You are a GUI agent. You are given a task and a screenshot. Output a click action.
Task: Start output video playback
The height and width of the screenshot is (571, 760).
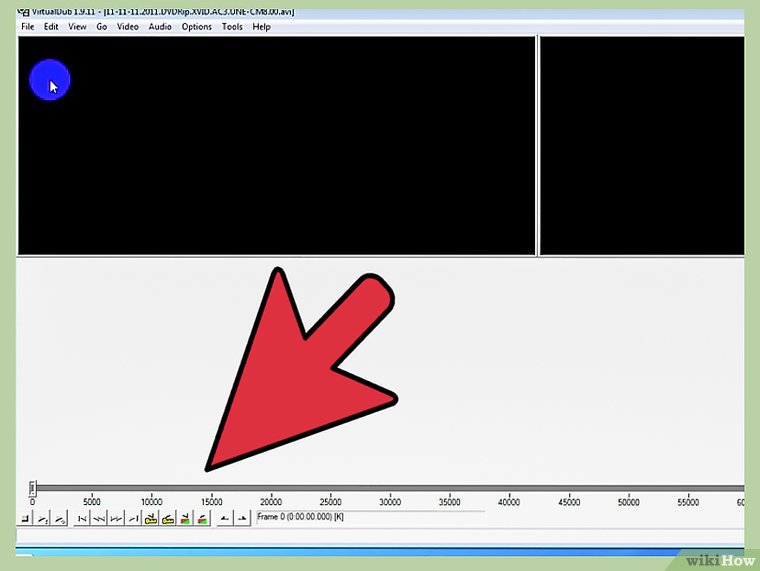pyautogui.click(x=60, y=519)
